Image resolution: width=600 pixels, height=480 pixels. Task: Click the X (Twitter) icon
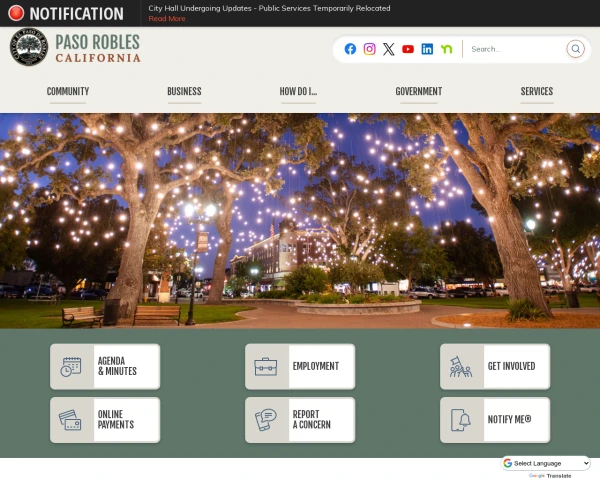(389, 49)
